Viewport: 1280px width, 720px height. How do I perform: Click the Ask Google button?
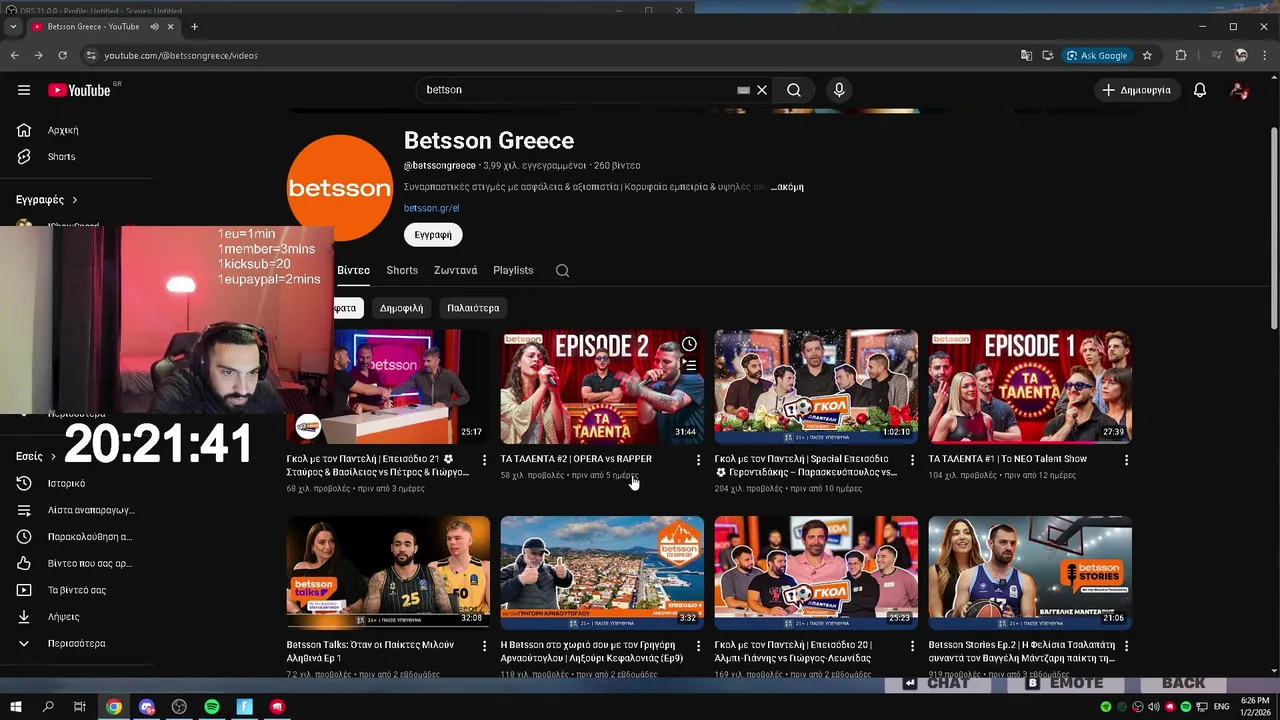tap(1097, 55)
